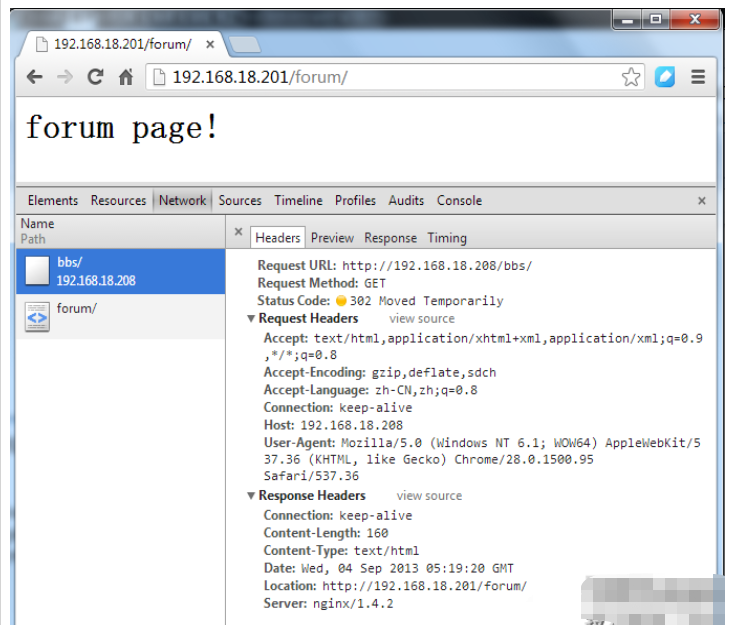This screenshot has height=625, width=737.
Task: Open the home page
Action: [x=125, y=77]
